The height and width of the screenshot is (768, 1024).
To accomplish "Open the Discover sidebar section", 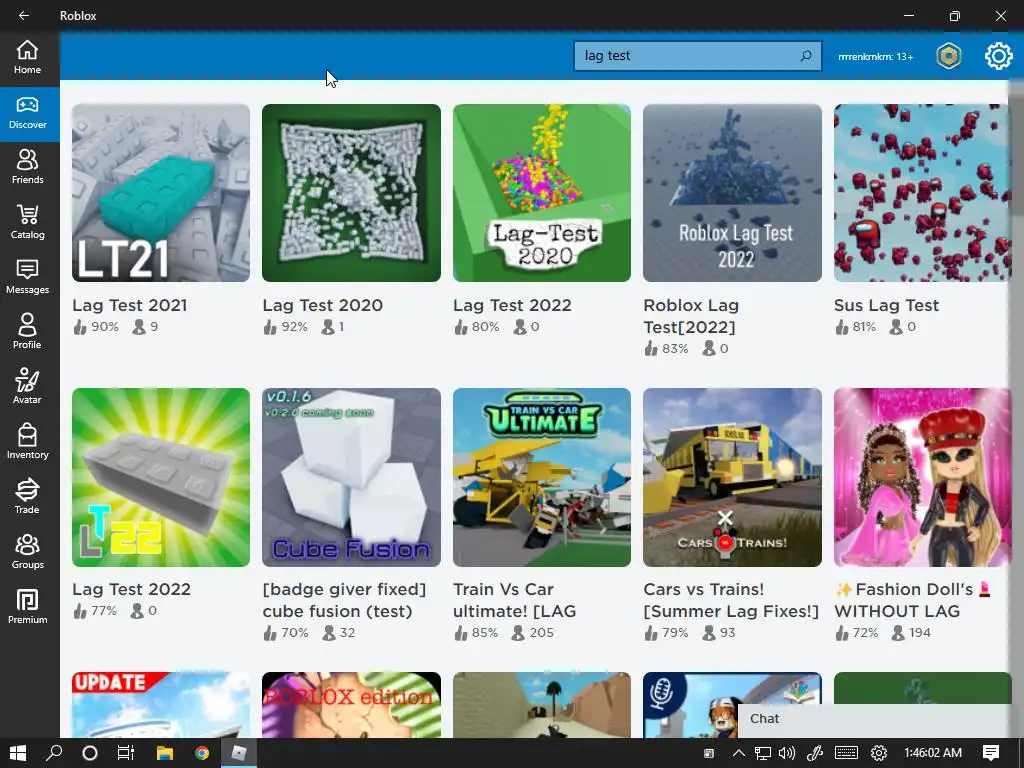I will [27, 114].
